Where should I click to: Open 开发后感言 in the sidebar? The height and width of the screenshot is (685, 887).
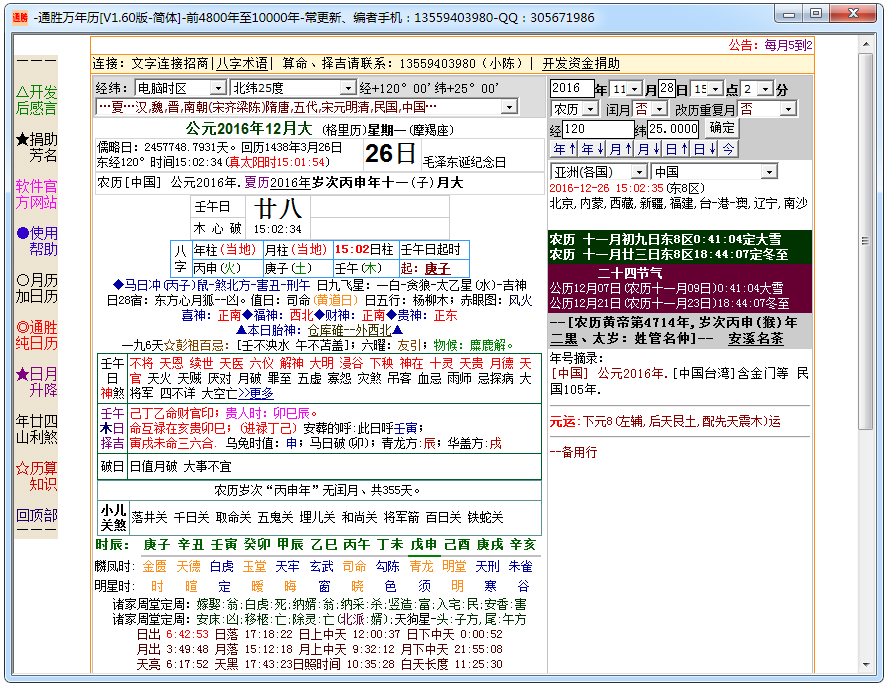tap(37, 100)
